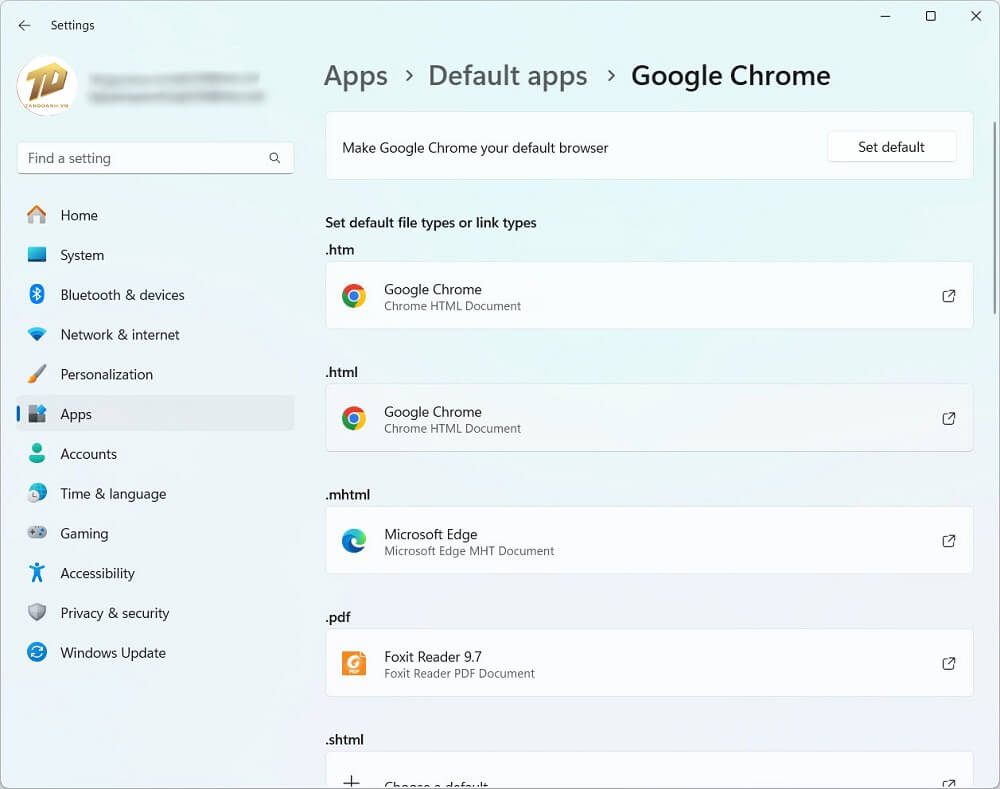The image size is (1000, 789).
Task: Click the Windows Update sync icon
Action: pos(37,652)
